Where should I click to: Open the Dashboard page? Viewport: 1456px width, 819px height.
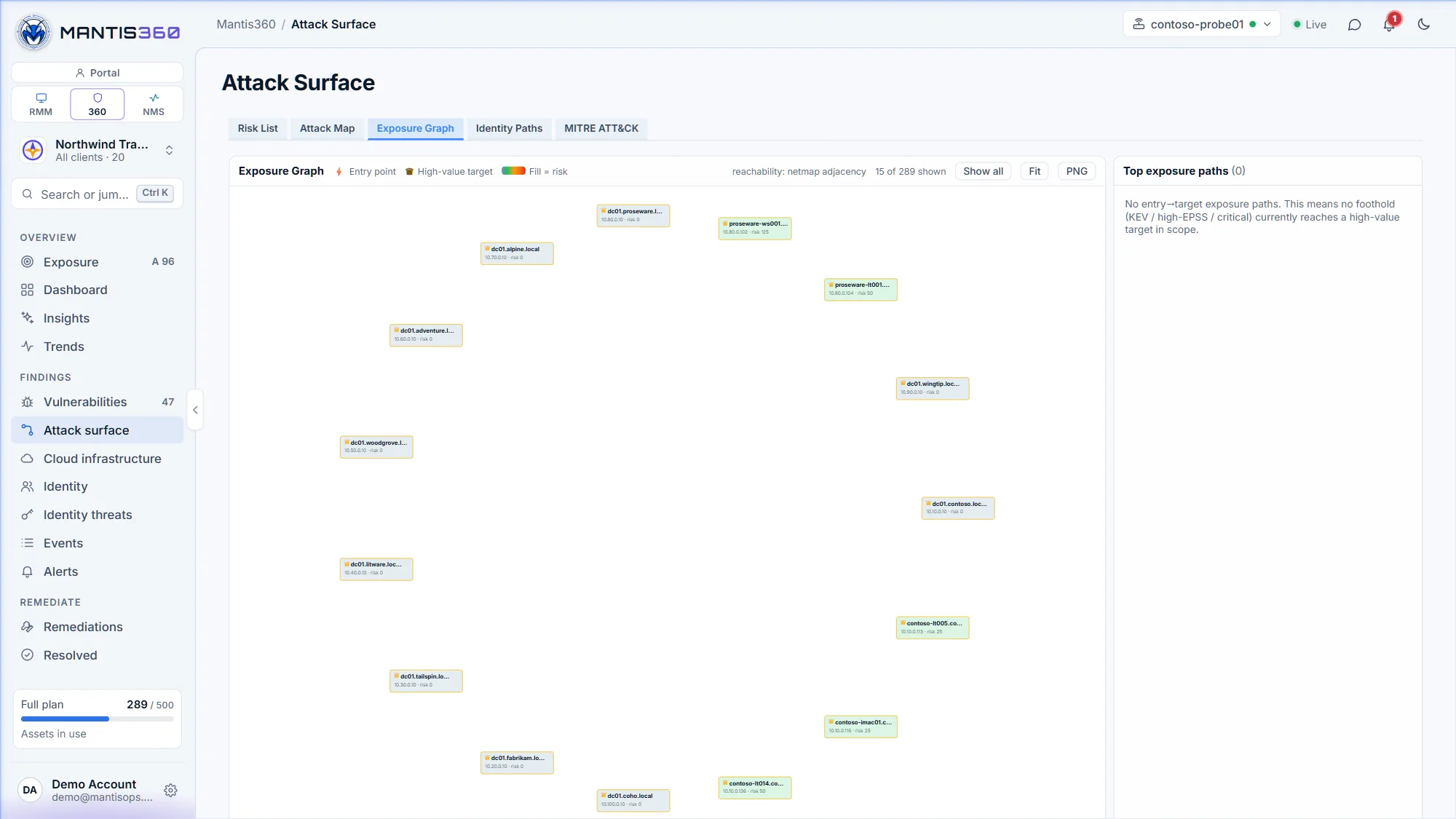[98, 290]
